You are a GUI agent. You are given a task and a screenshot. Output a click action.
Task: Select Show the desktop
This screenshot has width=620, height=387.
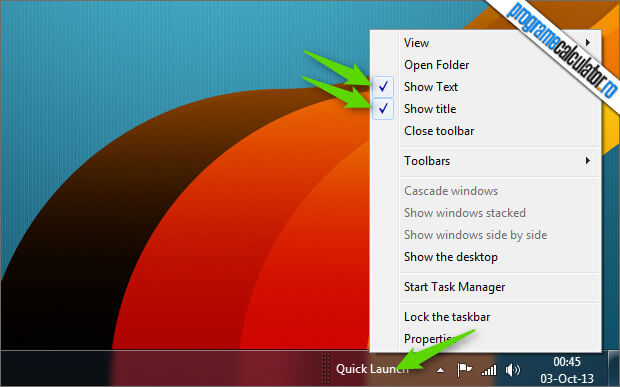coord(451,257)
